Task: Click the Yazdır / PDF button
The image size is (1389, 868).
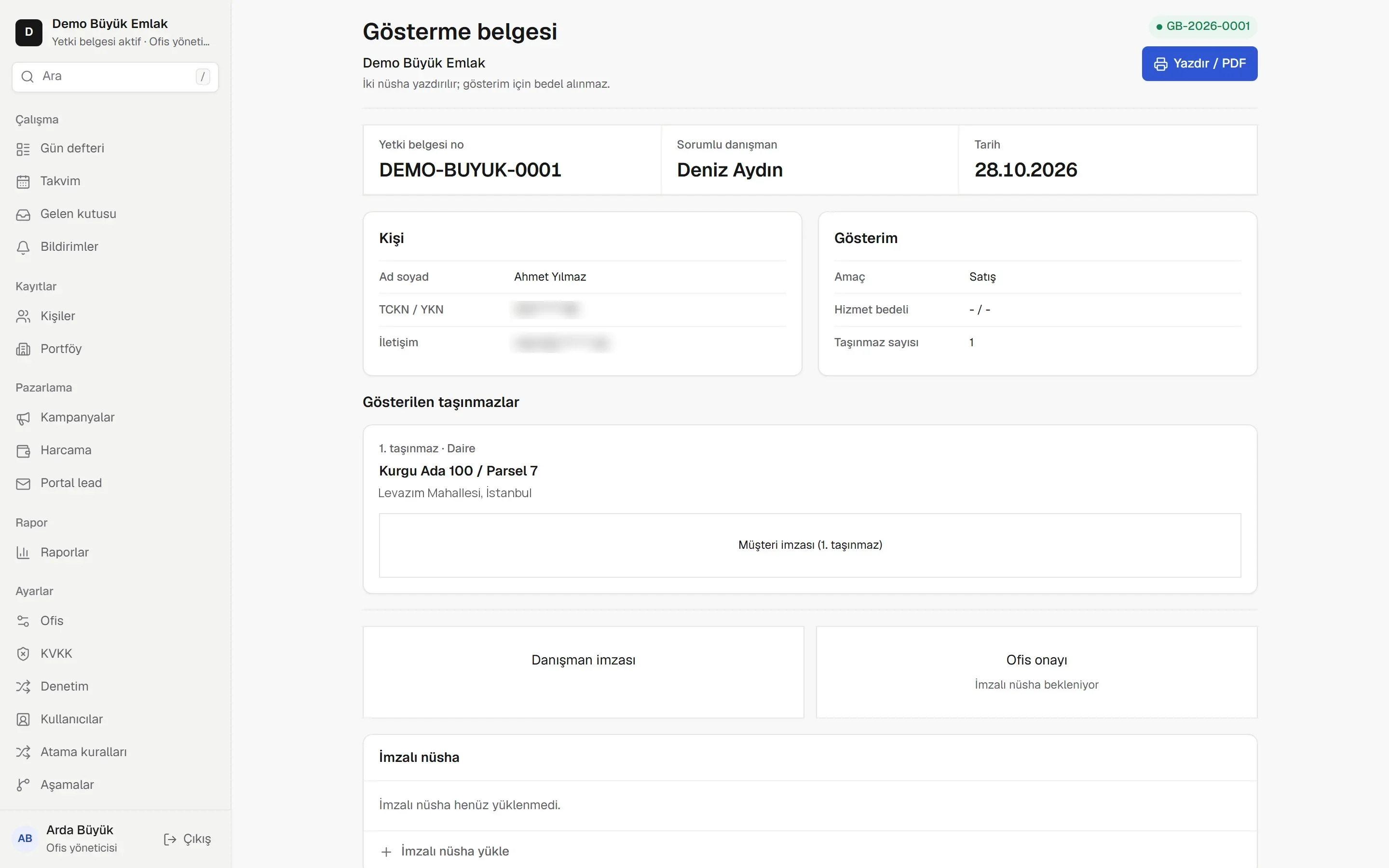Action: [x=1199, y=64]
